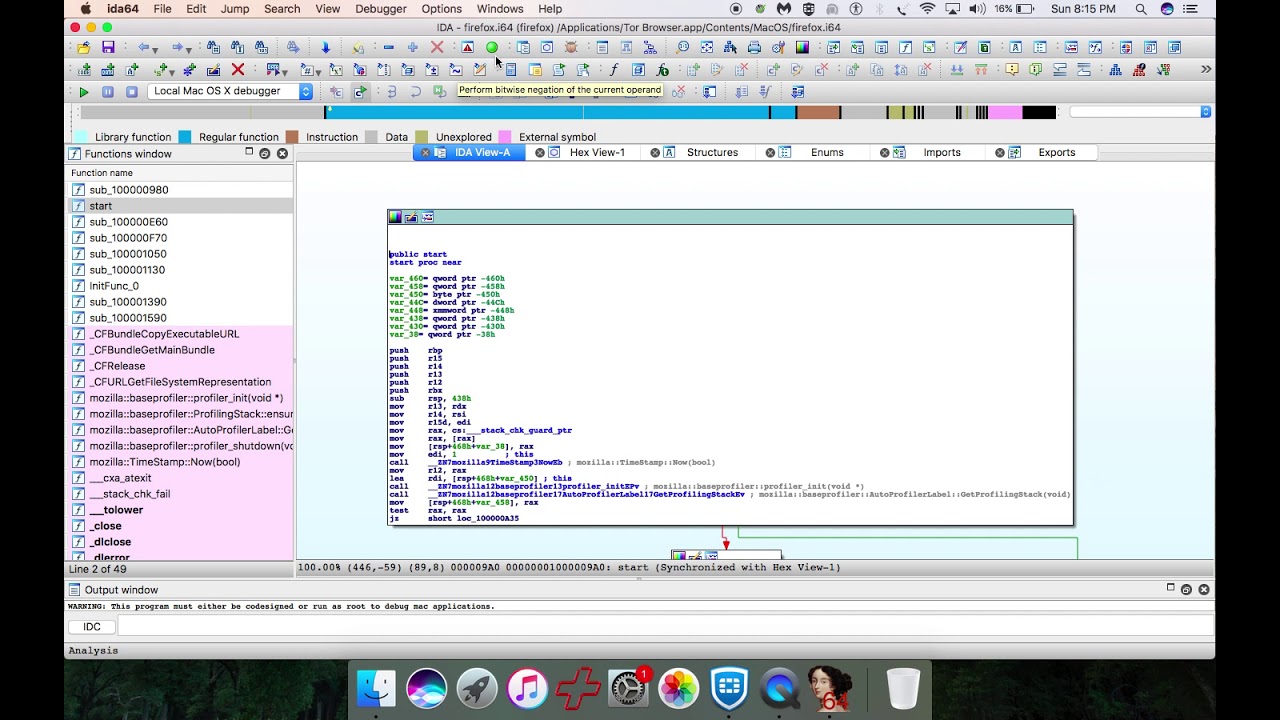Viewport: 1280px width, 720px height.
Task: Click the red X delete icon in second toolbar row
Action: 238,69
